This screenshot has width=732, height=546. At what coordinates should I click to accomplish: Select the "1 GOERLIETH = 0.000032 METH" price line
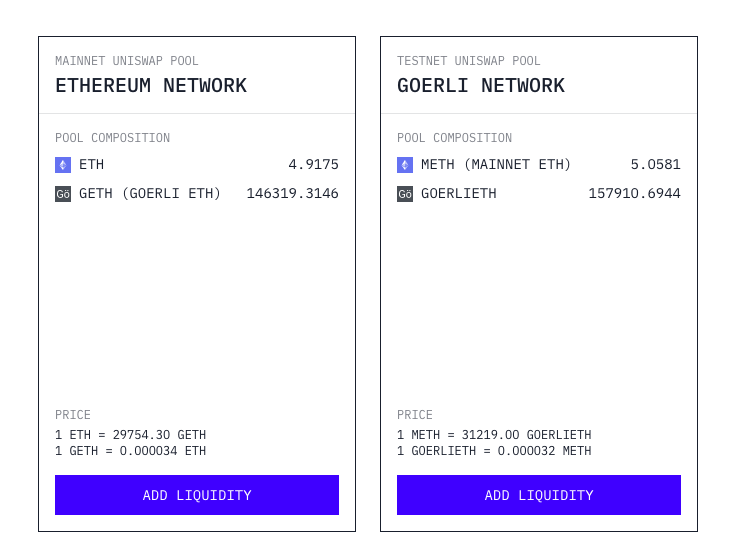(494, 451)
